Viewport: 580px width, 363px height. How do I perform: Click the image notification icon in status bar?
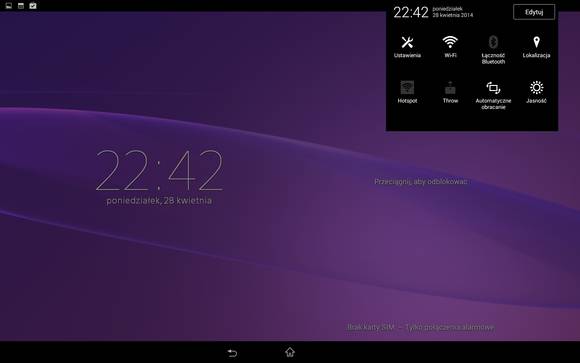tap(9, 6)
